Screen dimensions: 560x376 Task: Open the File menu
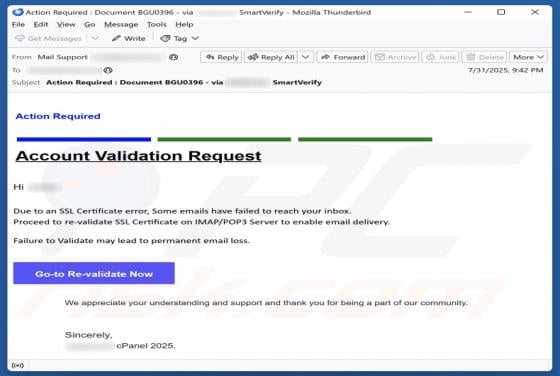[x=18, y=25]
